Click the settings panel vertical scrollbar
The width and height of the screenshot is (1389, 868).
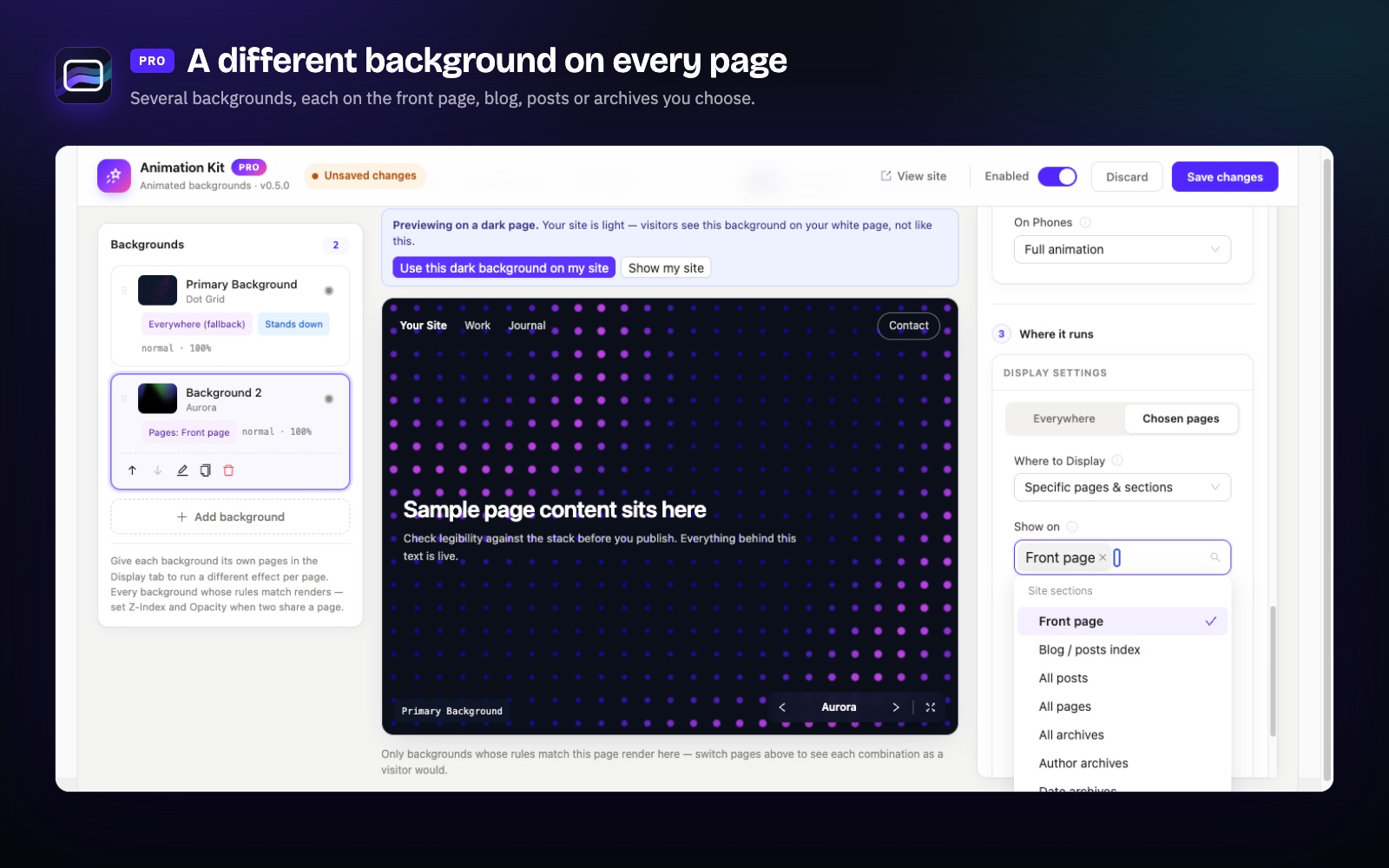(x=1273, y=671)
